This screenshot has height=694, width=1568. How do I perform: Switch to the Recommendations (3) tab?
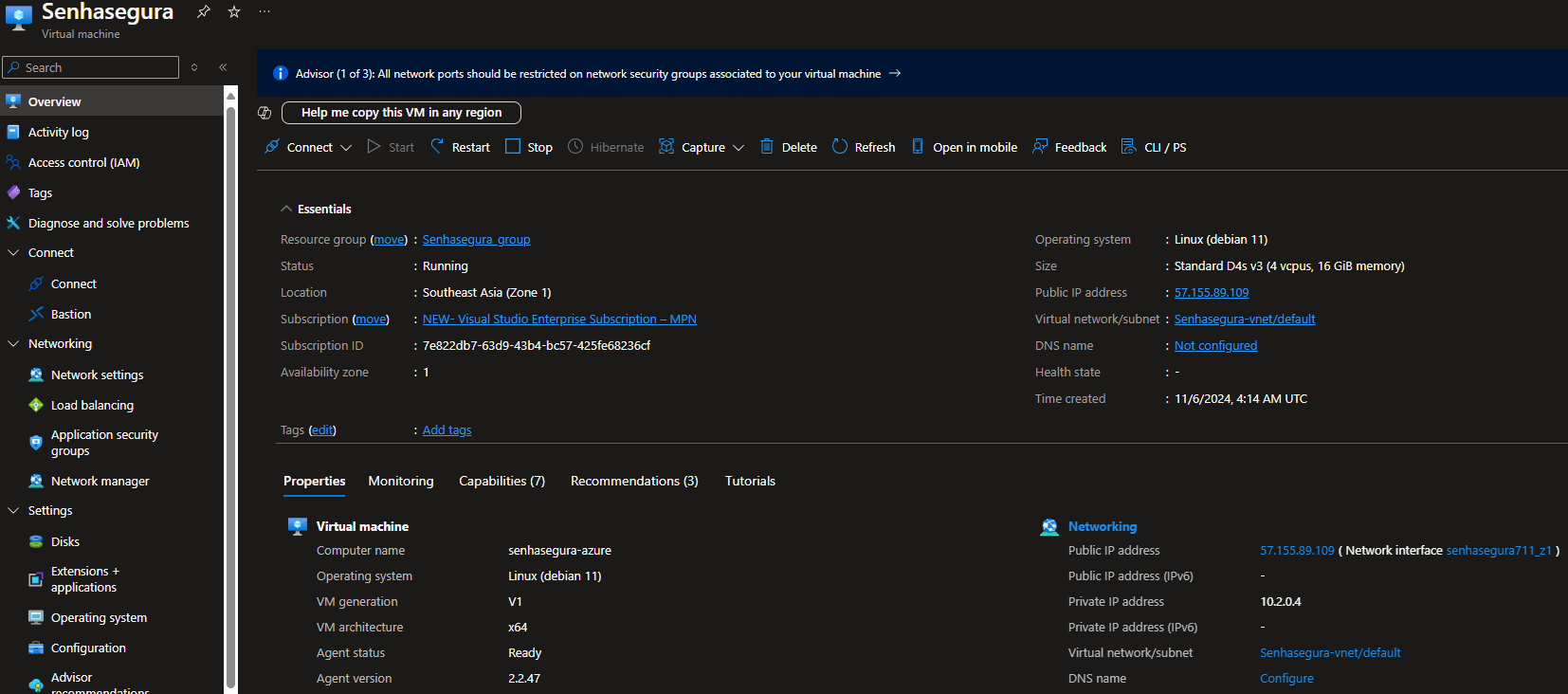coord(634,481)
